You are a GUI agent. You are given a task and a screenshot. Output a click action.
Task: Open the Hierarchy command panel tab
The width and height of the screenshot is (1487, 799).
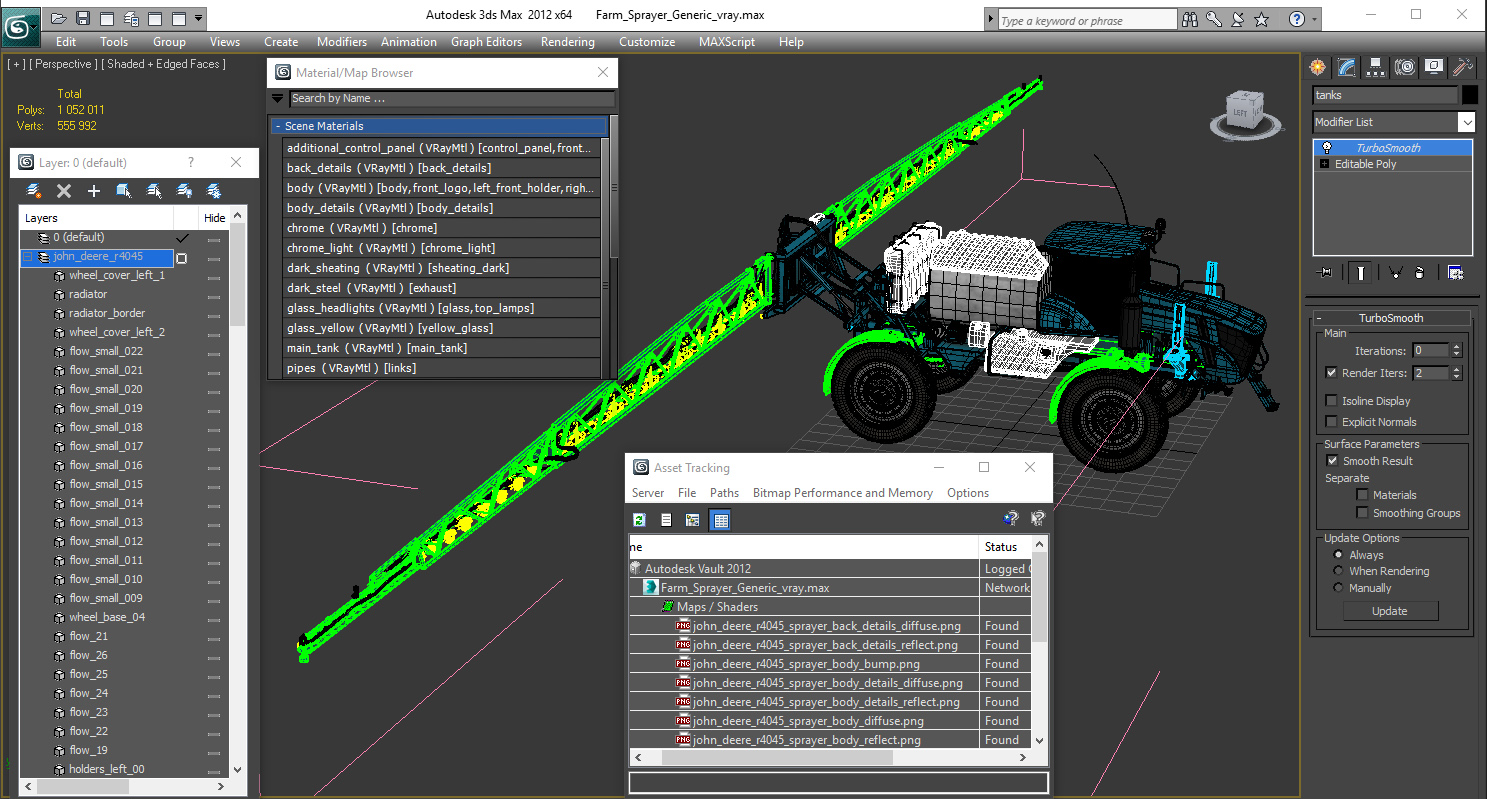[x=1375, y=67]
